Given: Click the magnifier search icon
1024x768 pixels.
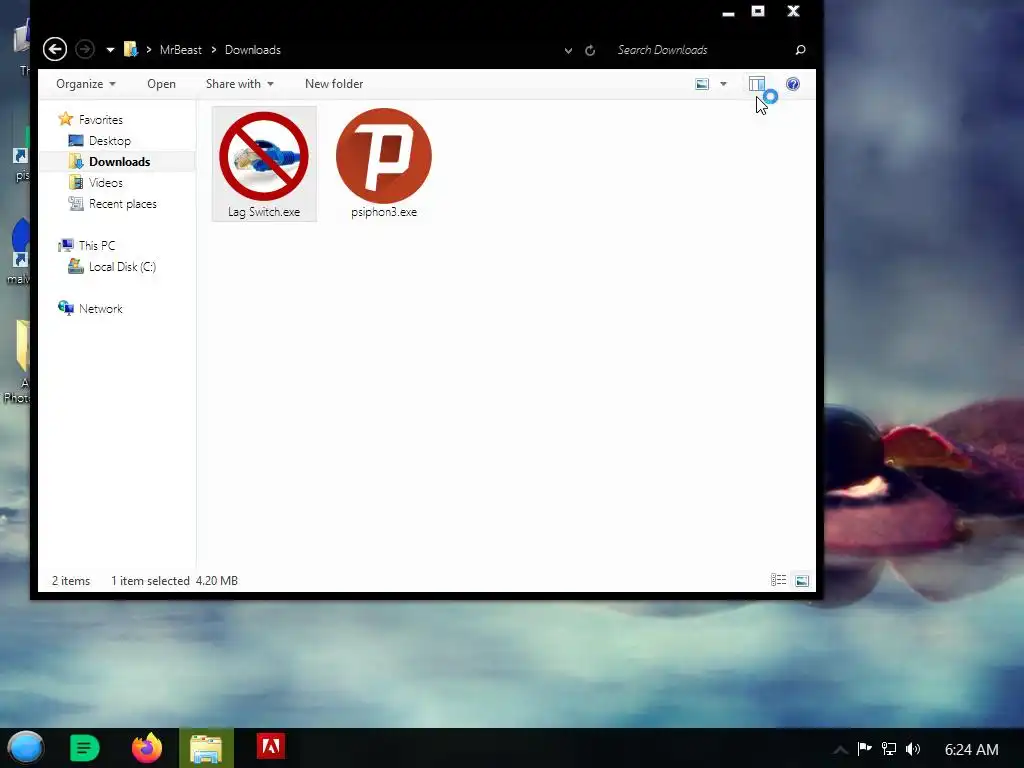Looking at the screenshot, I should click(x=800, y=50).
